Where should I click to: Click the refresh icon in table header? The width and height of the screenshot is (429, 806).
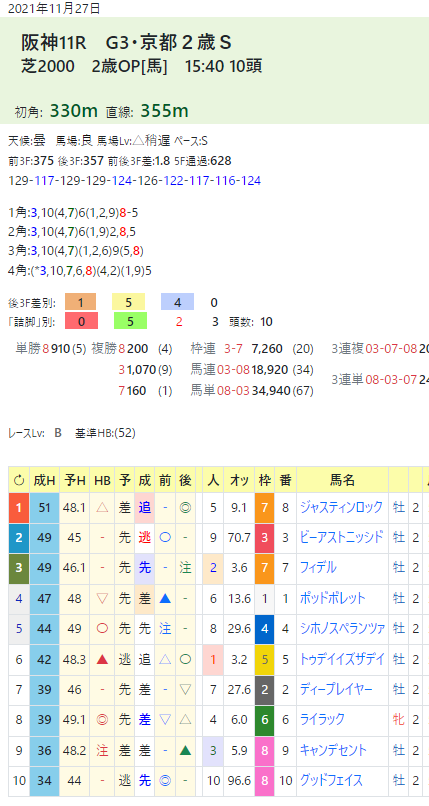coord(19,481)
